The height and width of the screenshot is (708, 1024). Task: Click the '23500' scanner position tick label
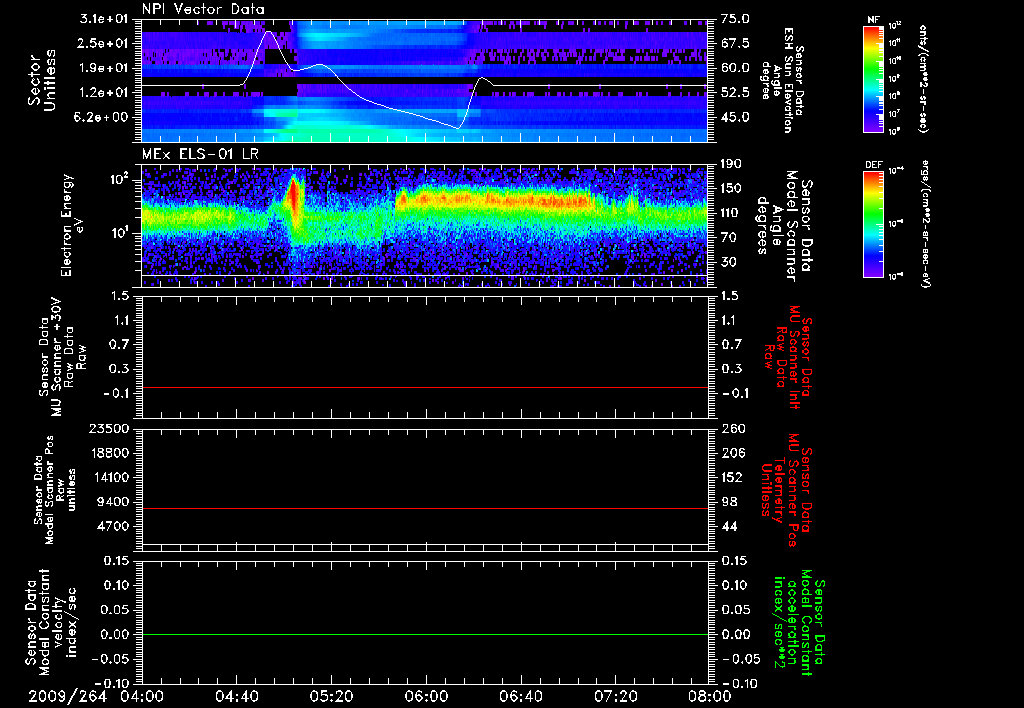click(x=110, y=428)
